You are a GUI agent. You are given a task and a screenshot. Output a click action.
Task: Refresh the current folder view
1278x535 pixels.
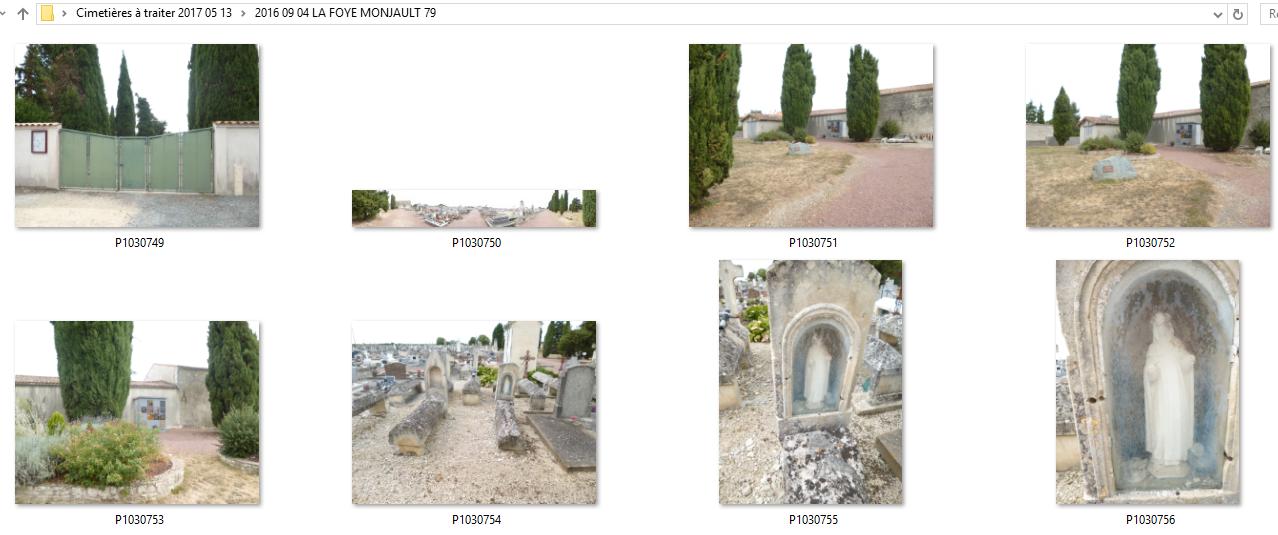(1238, 14)
